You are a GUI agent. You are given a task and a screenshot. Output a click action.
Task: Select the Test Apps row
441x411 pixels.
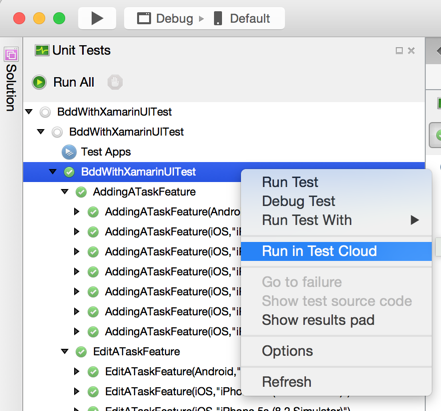pos(224,152)
